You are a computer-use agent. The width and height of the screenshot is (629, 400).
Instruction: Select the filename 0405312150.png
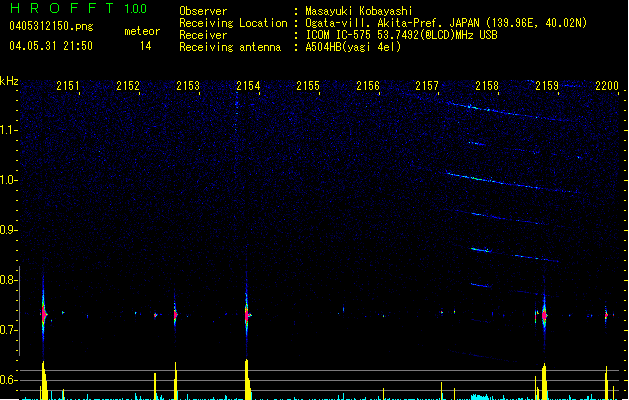click(51, 26)
